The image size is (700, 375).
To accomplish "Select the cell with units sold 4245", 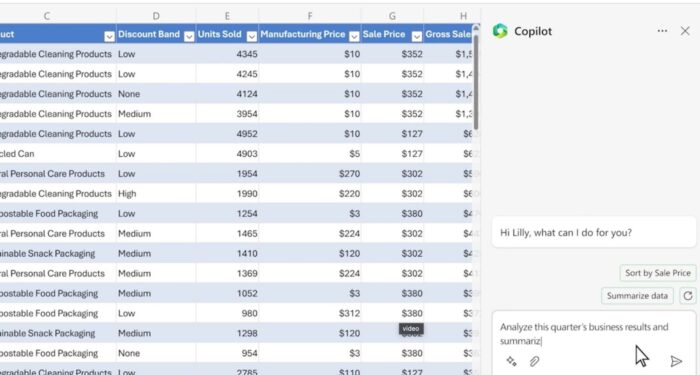I will tap(227, 74).
